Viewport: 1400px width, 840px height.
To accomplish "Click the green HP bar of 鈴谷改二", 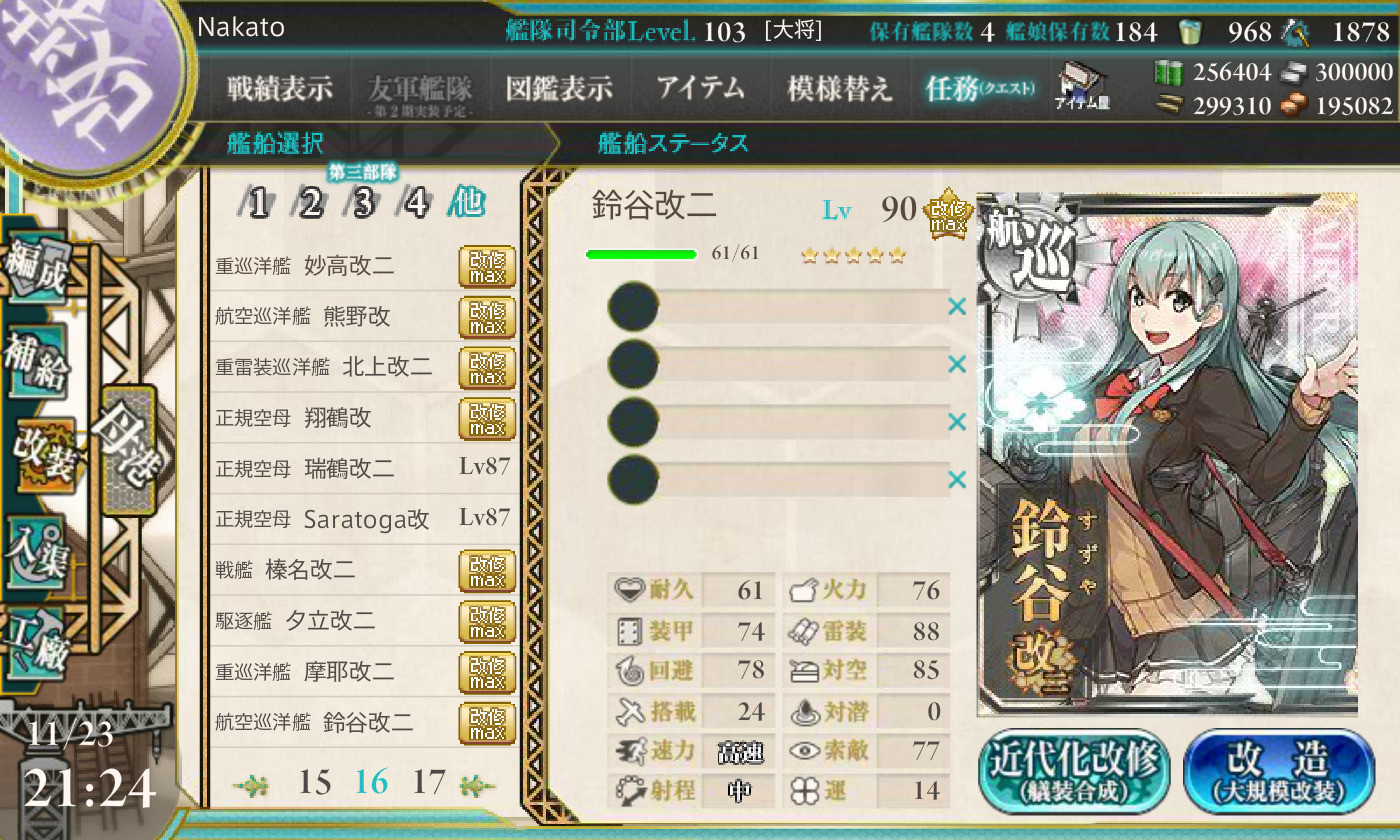I will click(x=641, y=254).
